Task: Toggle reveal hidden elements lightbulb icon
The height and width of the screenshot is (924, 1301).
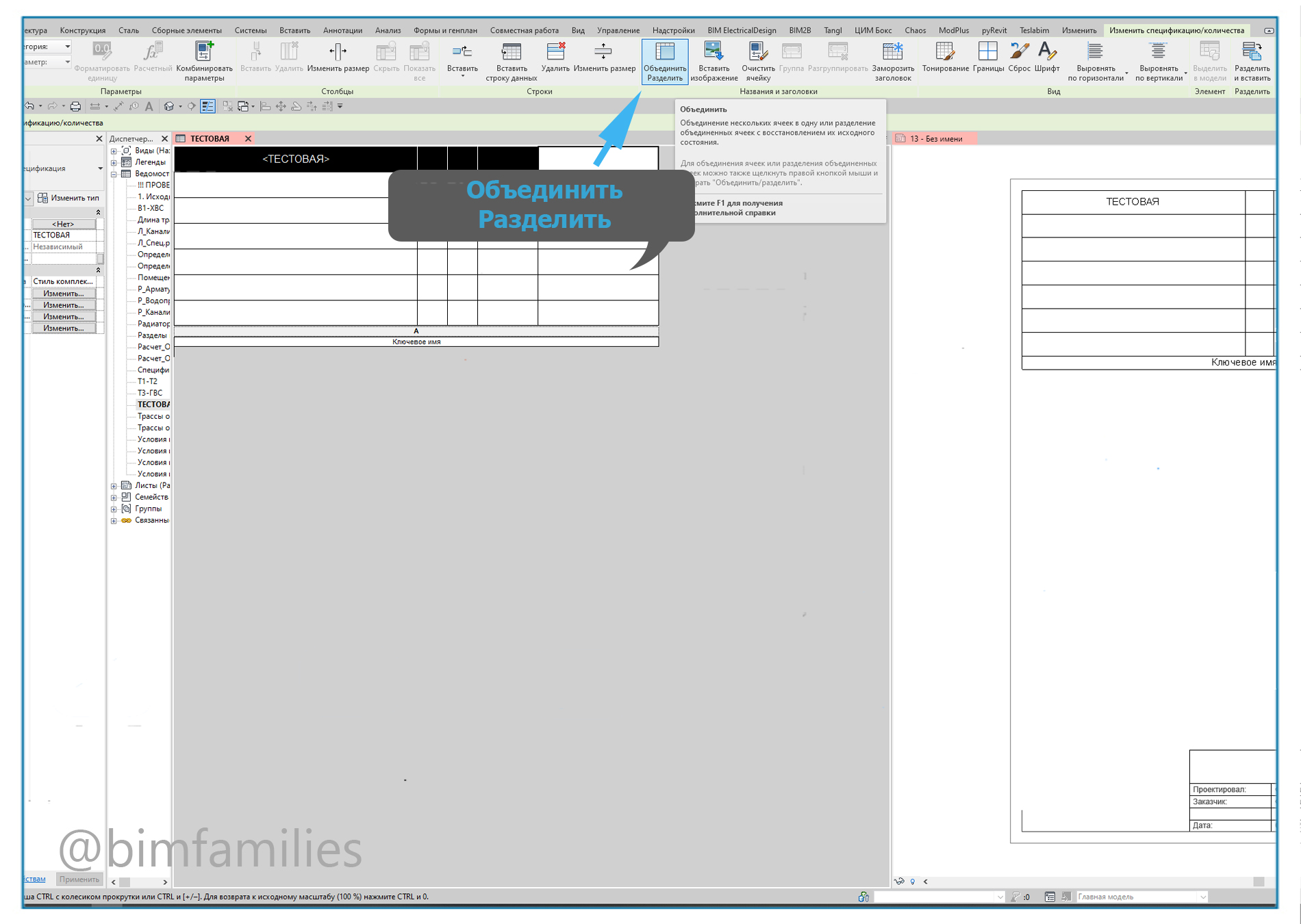Action: (913, 882)
